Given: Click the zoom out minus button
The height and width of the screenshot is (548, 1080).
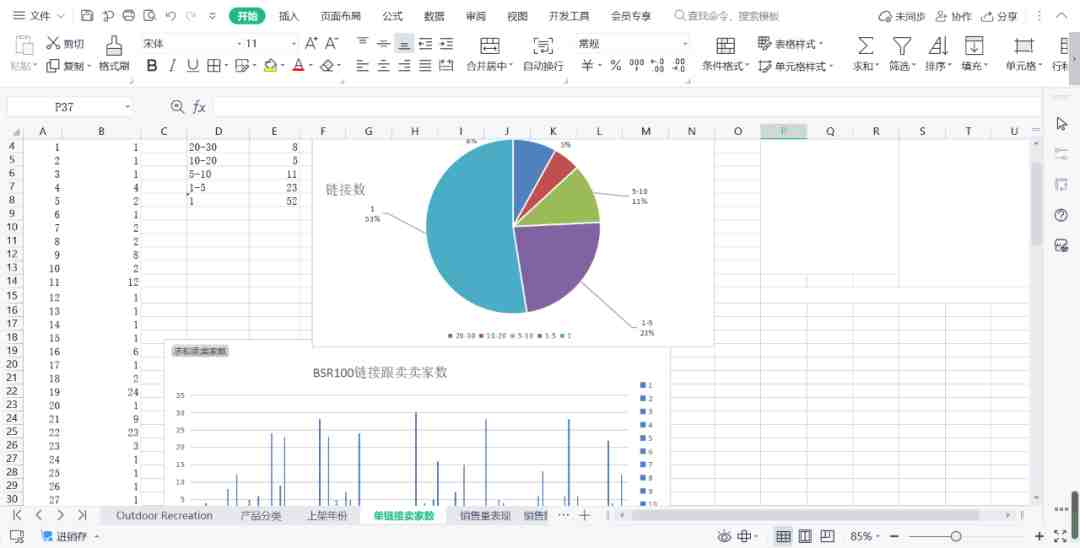Looking at the screenshot, I should 895,536.
